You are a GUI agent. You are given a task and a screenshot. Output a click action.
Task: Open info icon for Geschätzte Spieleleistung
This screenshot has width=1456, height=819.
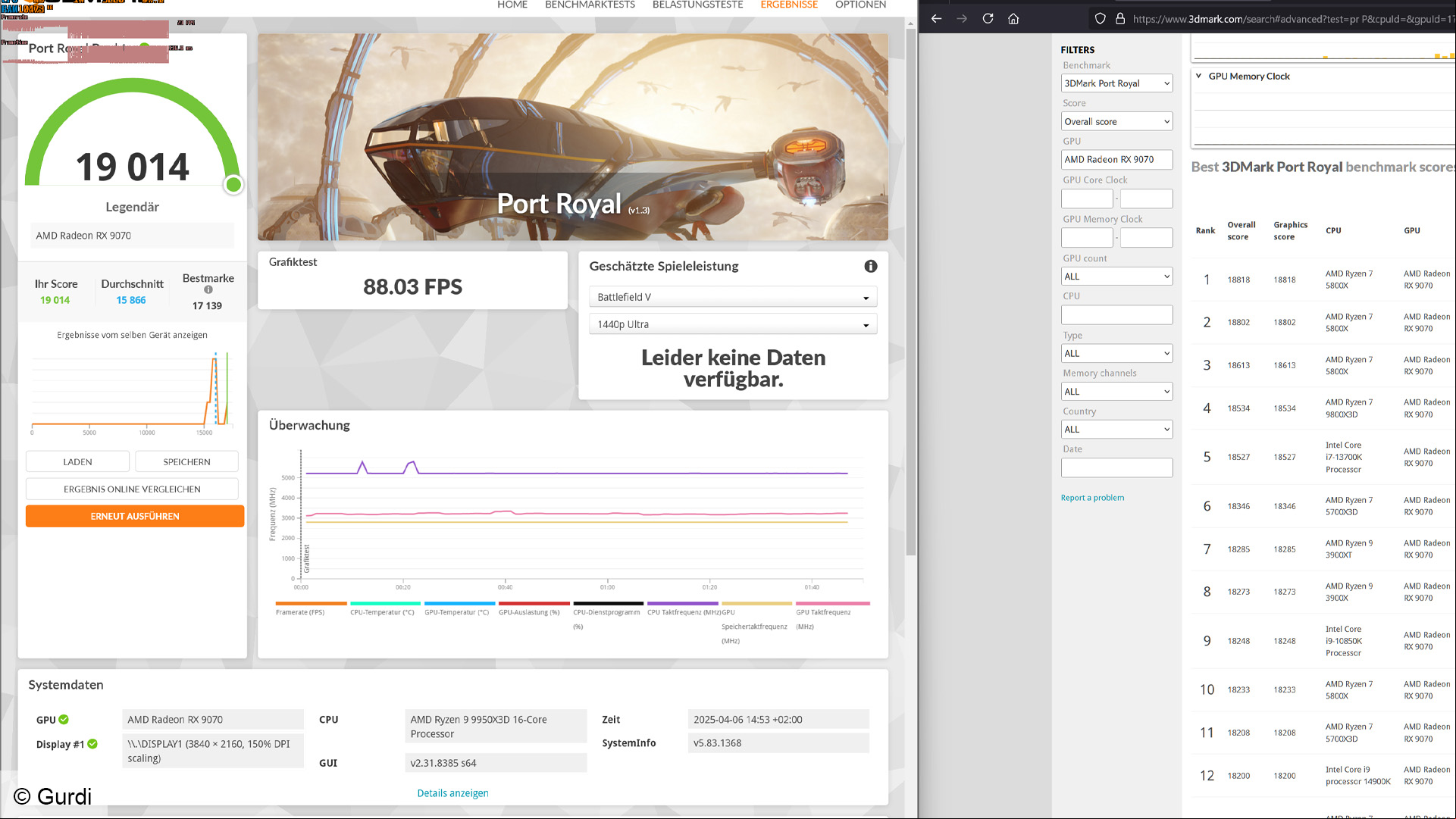871,266
